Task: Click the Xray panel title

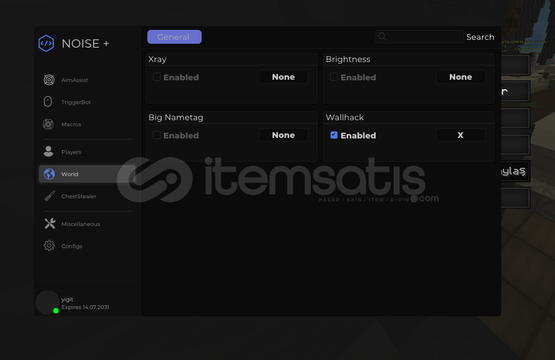Action: (x=157, y=59)
